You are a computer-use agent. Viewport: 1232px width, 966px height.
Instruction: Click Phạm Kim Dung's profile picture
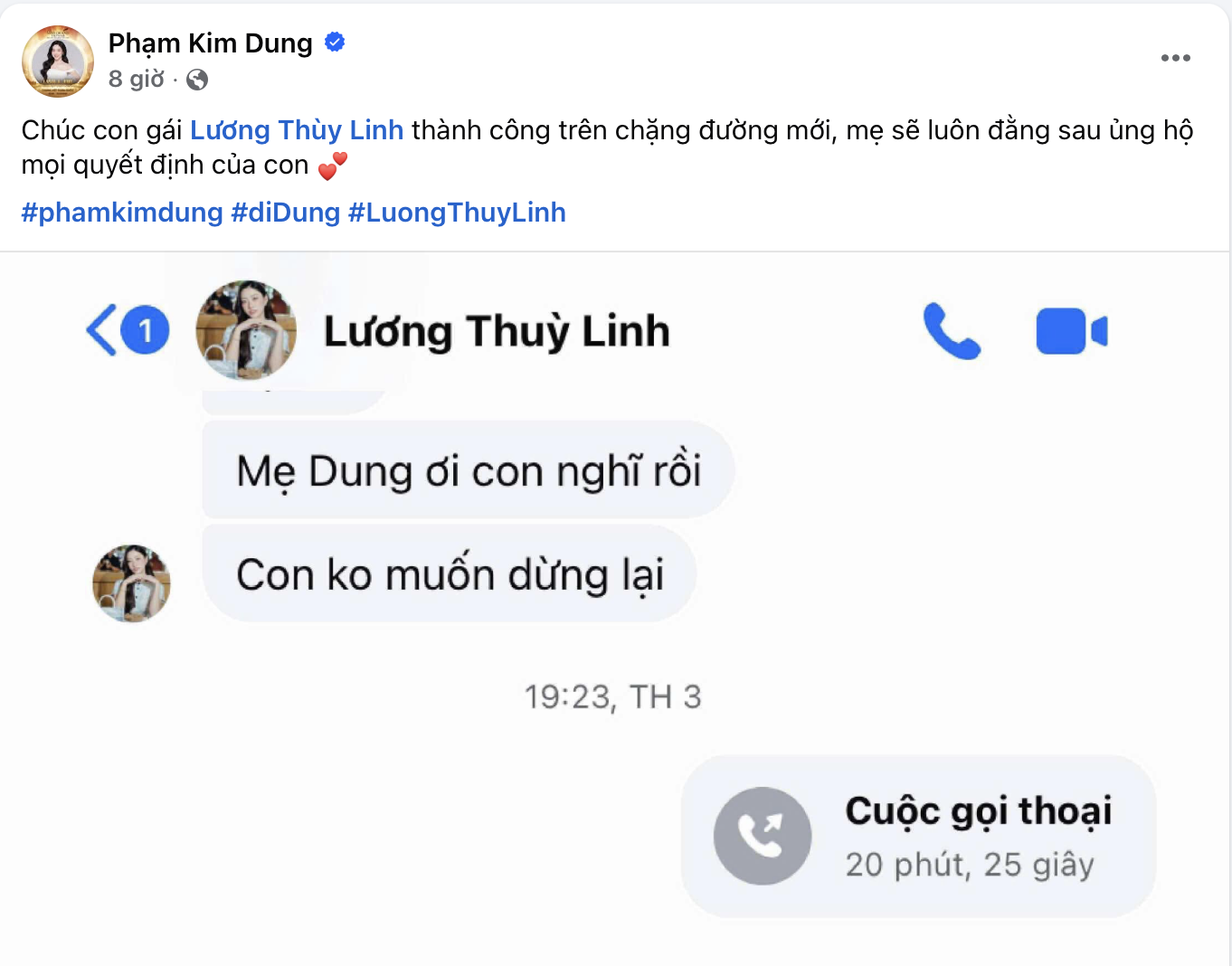click(x=58, y=62)
